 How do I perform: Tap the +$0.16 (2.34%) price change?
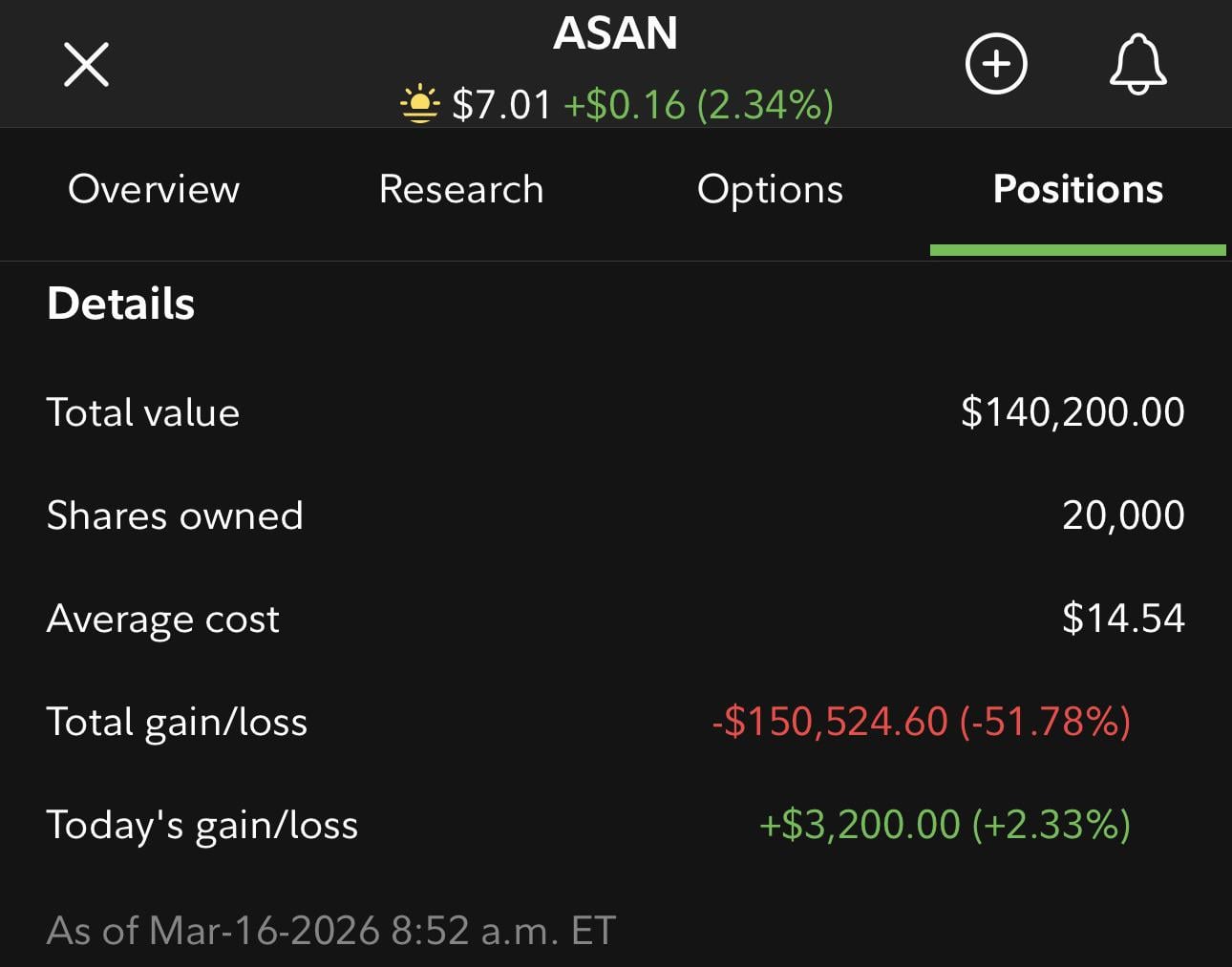tap(698, 105)
